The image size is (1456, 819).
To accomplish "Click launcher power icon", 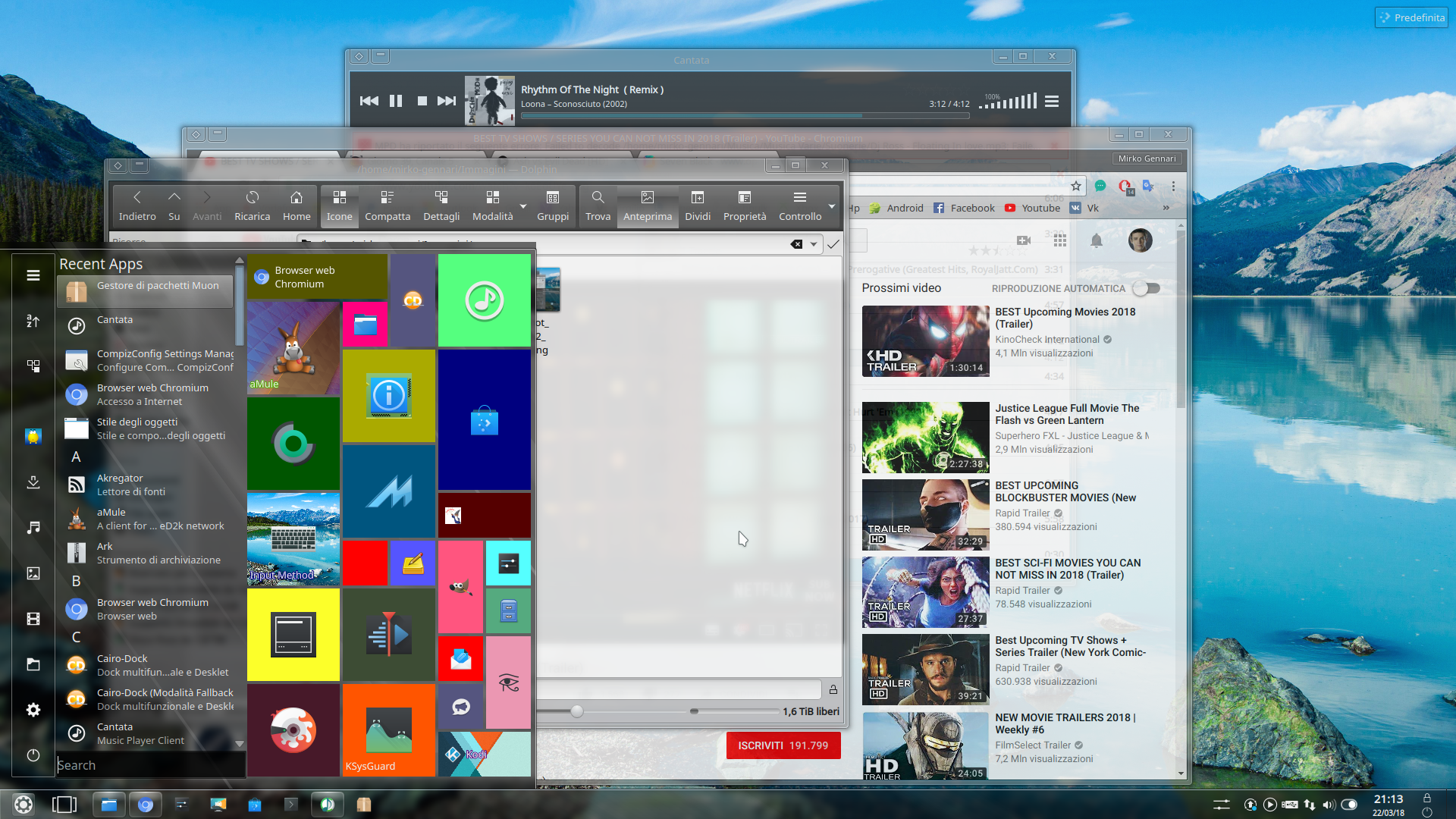I will click(x=33, y=755).
